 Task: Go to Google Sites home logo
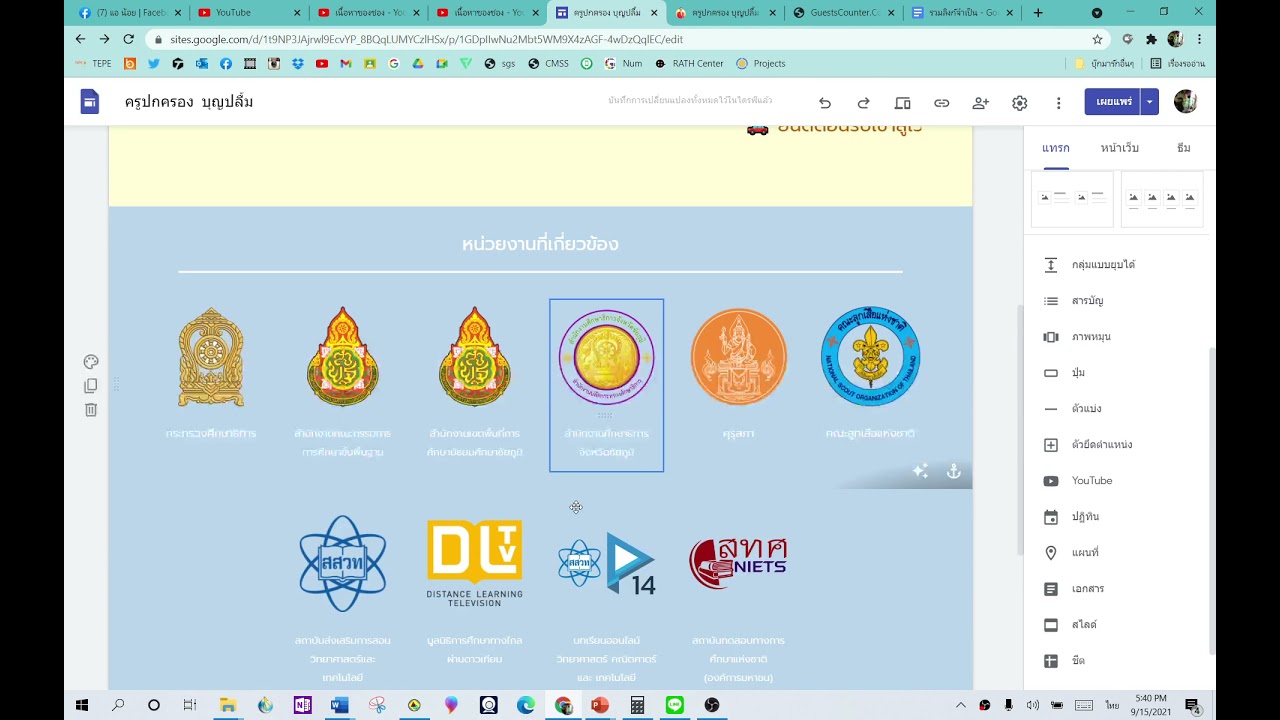[90, 102]
